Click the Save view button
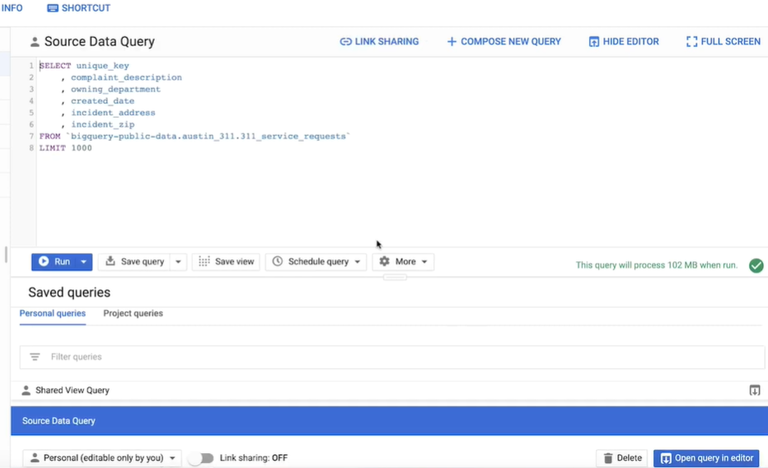The width and height of the screenshot is (768, 468). 226,262
